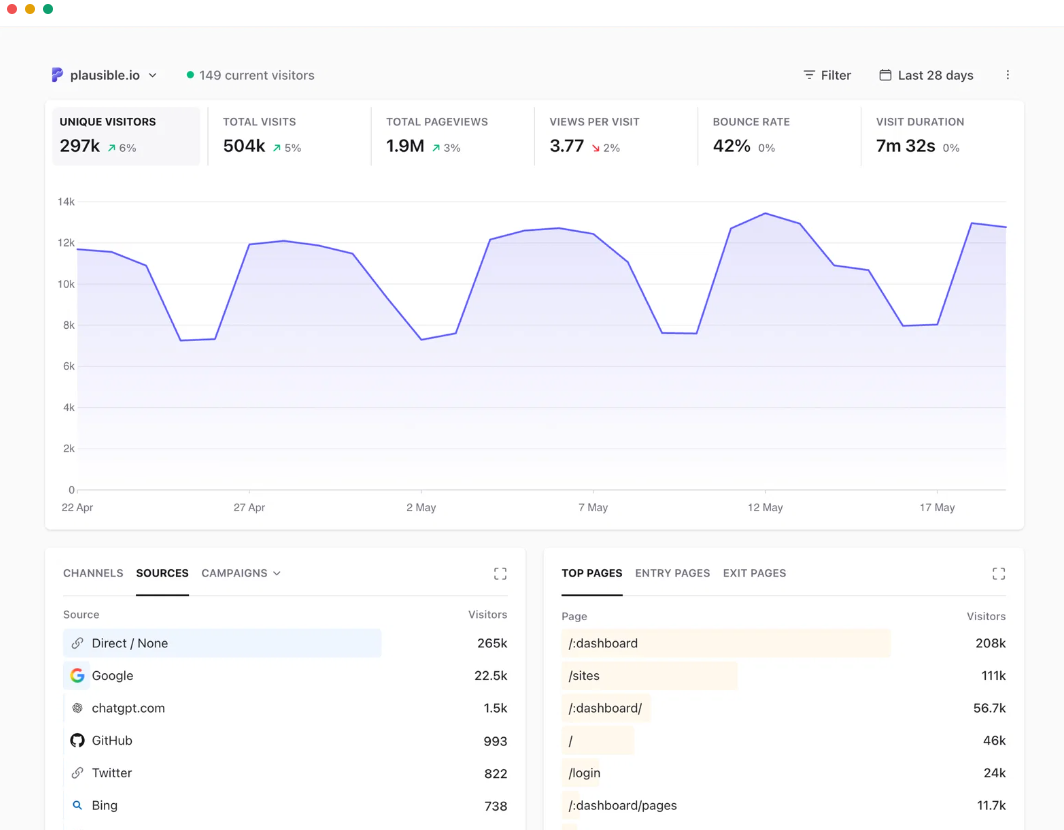Screen dimensions: 1064x830
Task: Open the 149 current visitors realtime view
Action: click(250, 75)
